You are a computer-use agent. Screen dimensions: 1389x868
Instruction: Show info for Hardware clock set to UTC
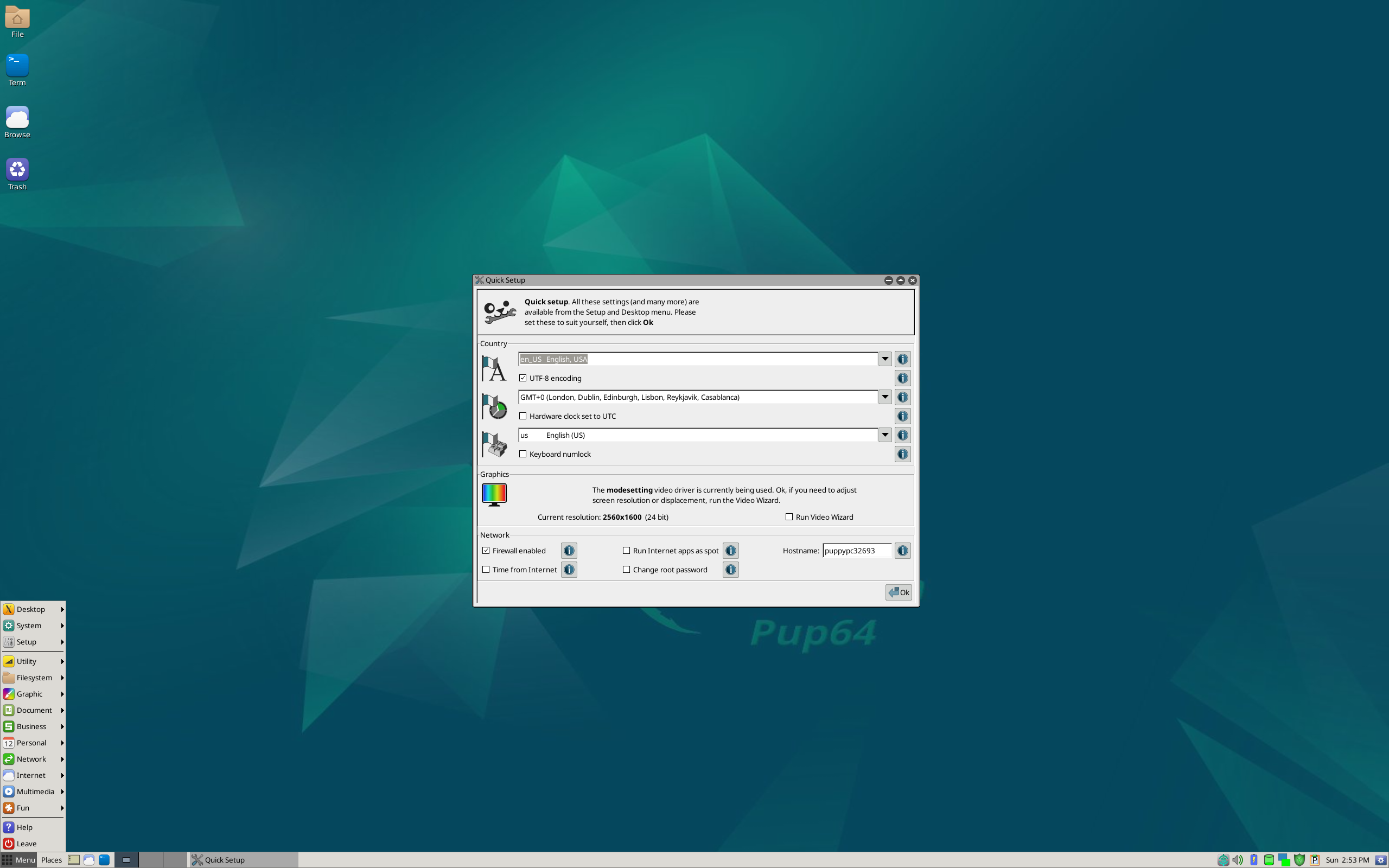[x=902, y=416]
